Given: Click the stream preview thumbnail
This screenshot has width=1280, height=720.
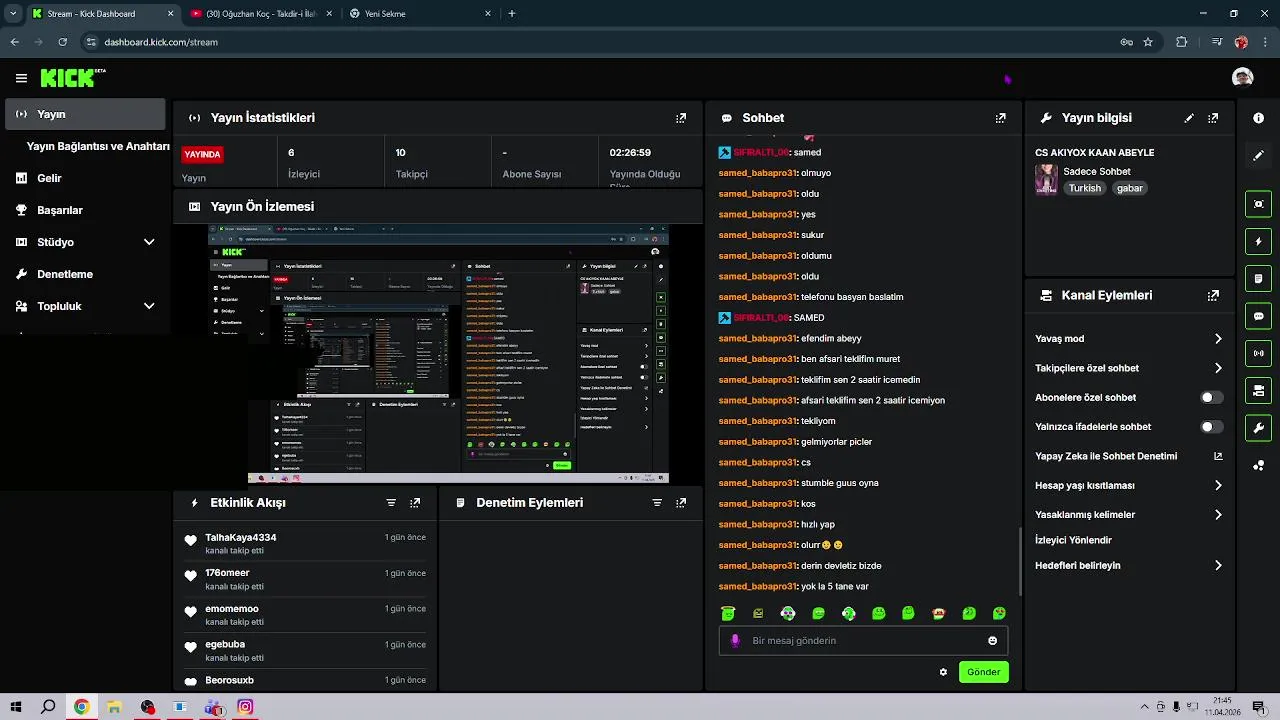Looking at the screenshot, I should coord(438,354).
